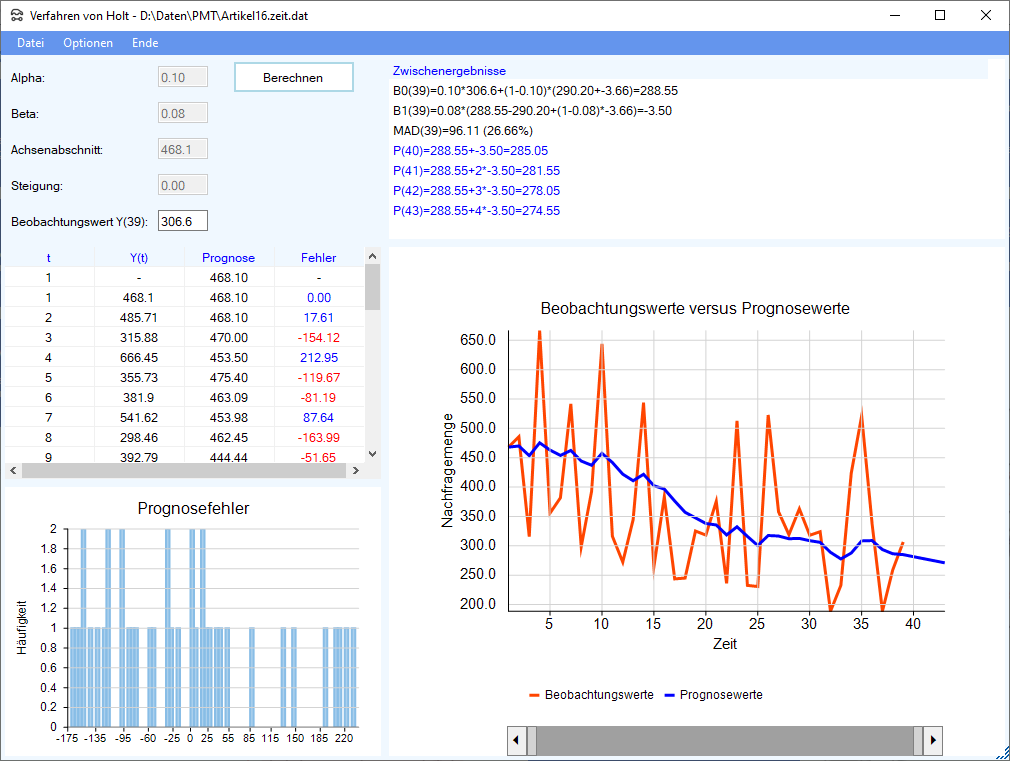Click table scrollbar up arrow
The height and width of the screenshot is (761, 1010).
click(x=373, y=257)
